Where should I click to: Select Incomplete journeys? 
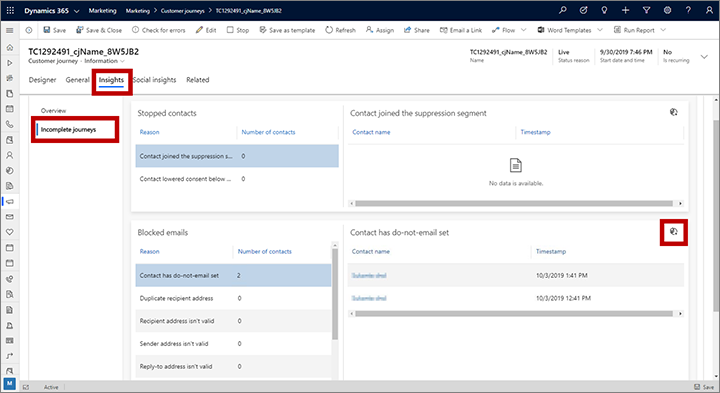(68, 129)
